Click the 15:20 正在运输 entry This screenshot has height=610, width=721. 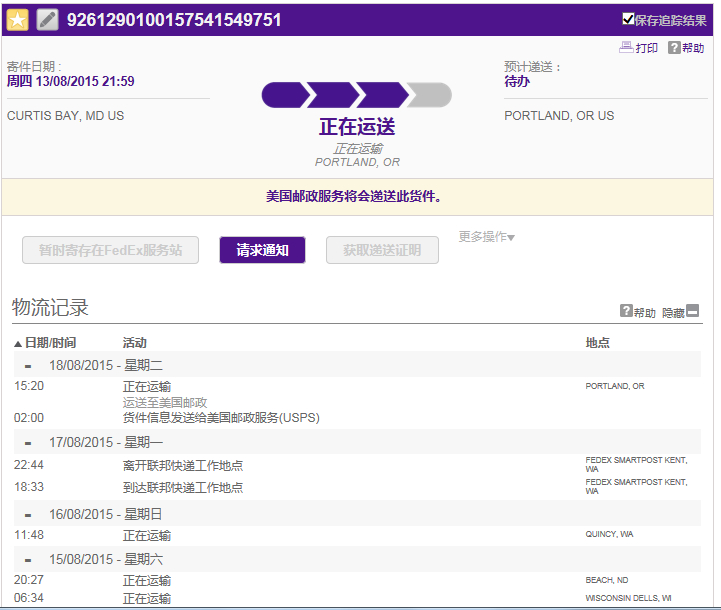147,387
